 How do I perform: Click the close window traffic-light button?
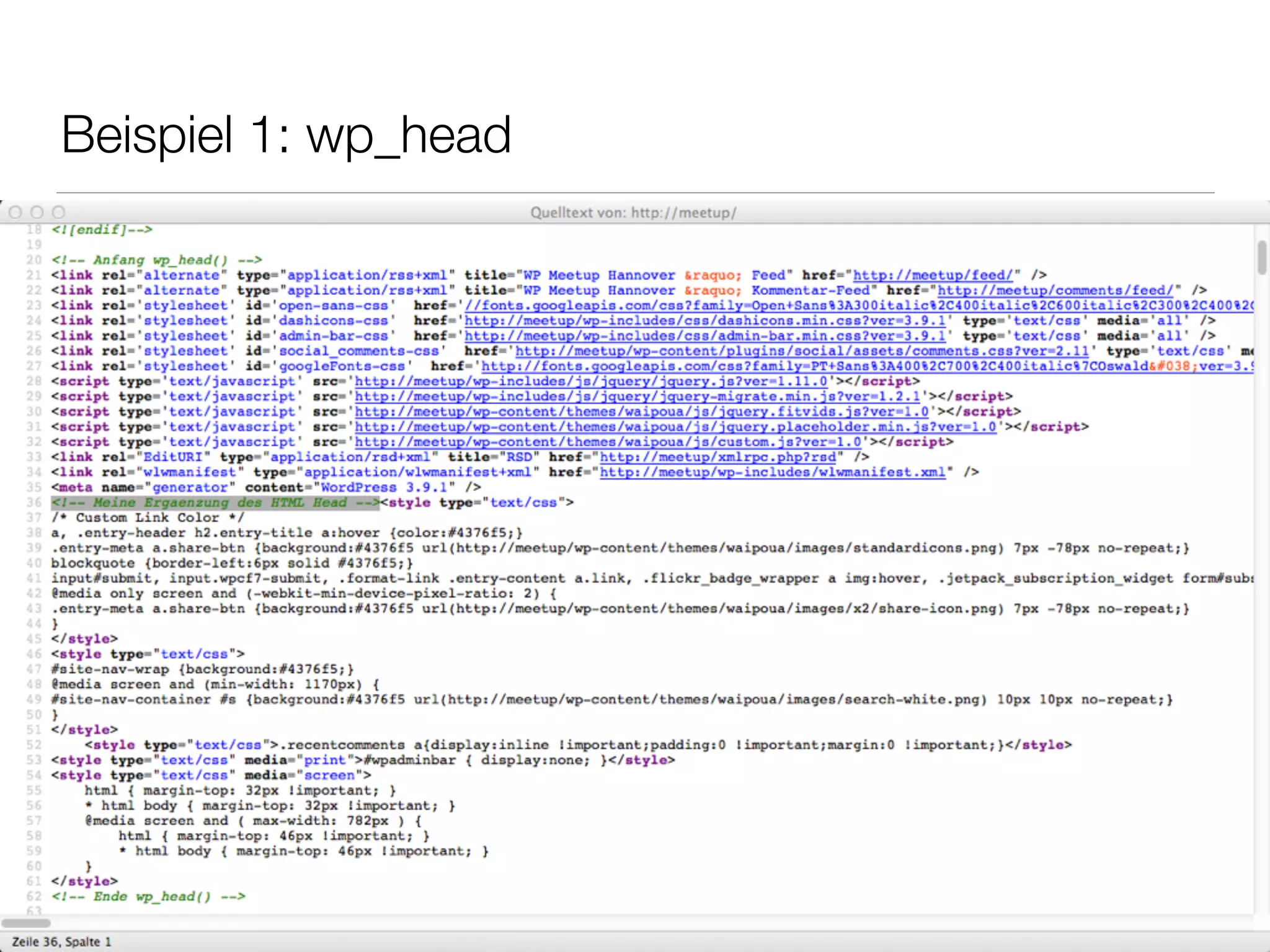point(16,213)
